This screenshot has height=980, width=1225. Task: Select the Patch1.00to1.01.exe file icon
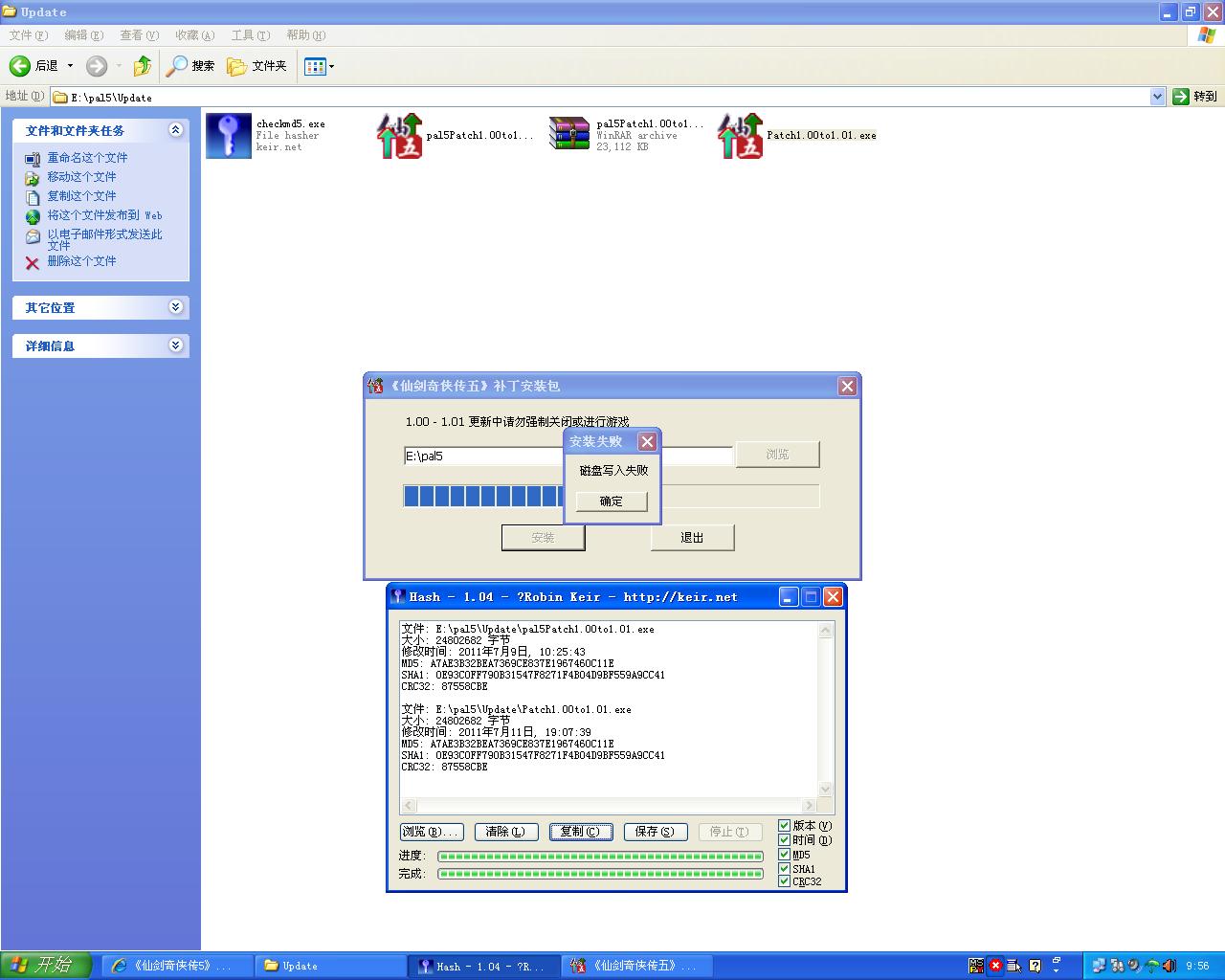pyautogui.click(x=740, y=136)
